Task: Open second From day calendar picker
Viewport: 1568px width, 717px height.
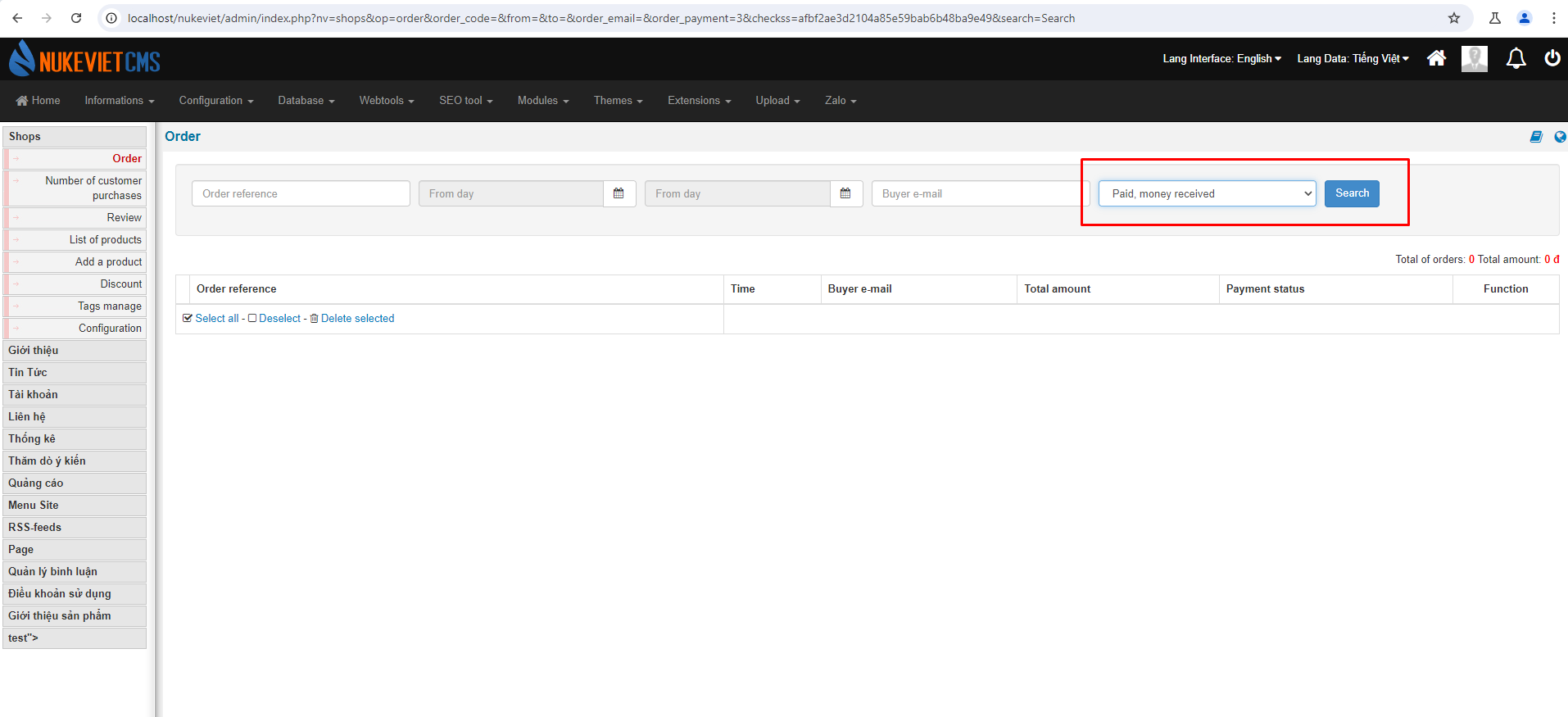Action: [x=846, y=193]
